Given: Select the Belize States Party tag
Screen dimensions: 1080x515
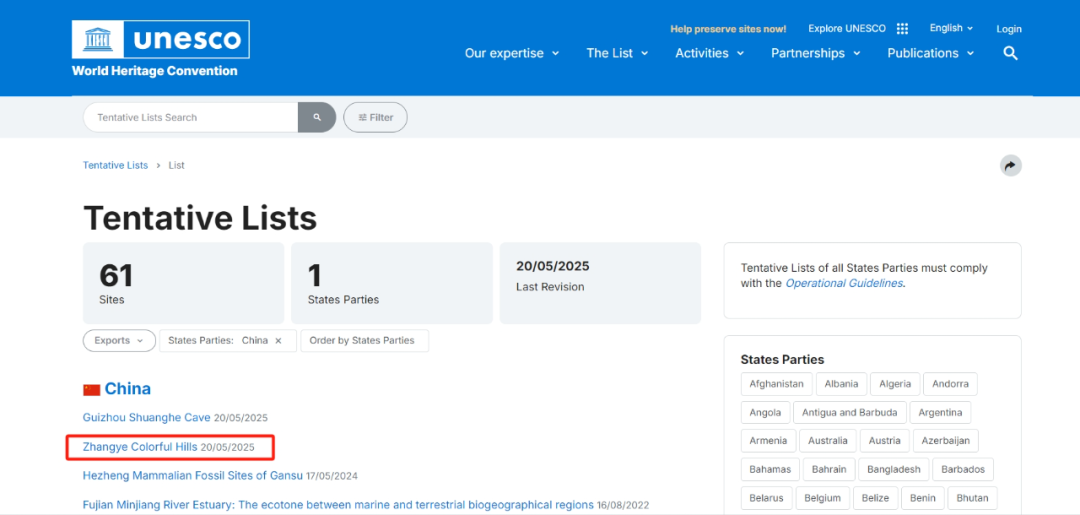Looking at the screenshot, I should coord(875,498).
